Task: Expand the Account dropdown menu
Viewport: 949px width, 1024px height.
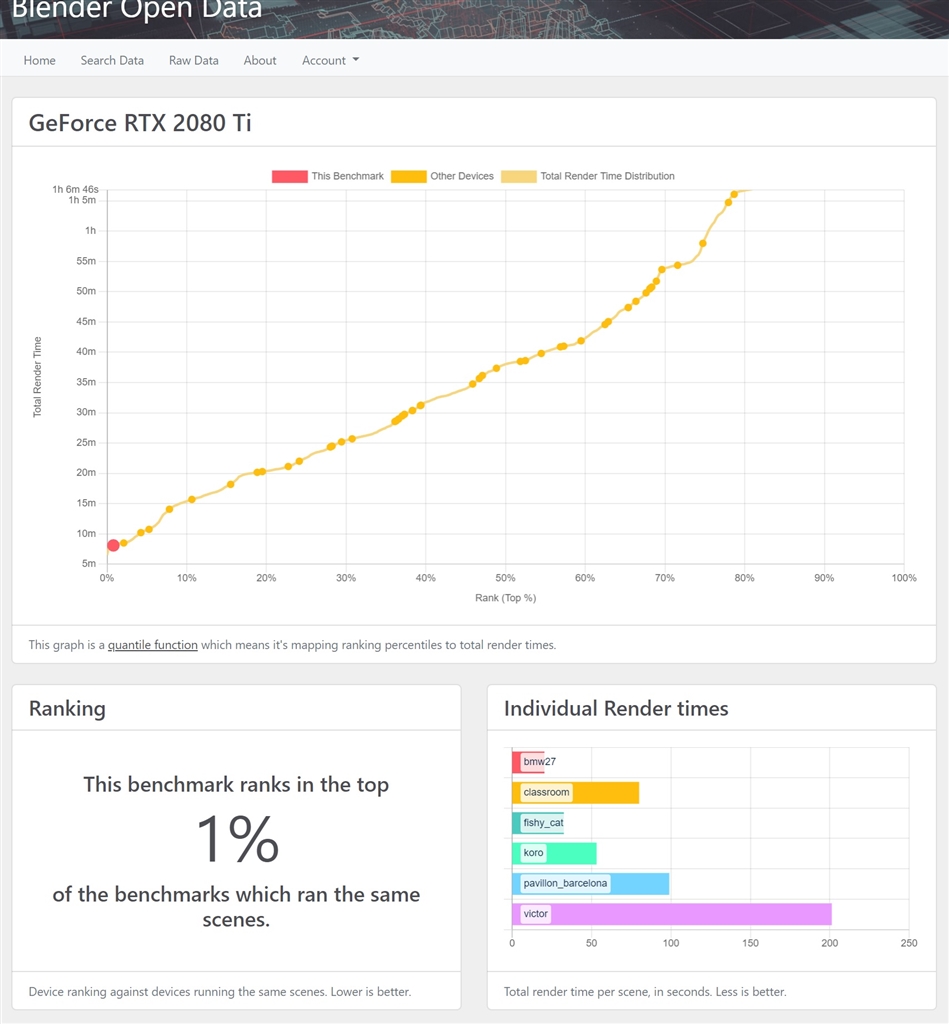Action: pos(330,60)
